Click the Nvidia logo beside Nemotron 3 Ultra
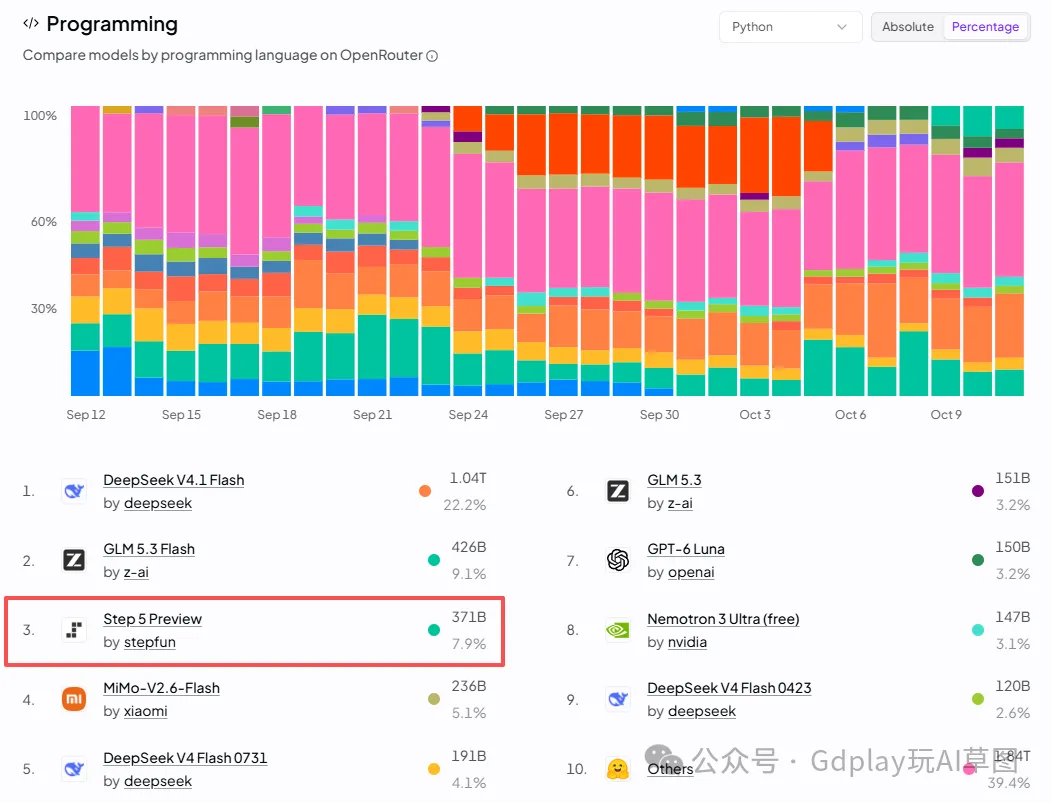Viewport: 1052px width, 803px height. pyautogui.click(x=618, y=630)
